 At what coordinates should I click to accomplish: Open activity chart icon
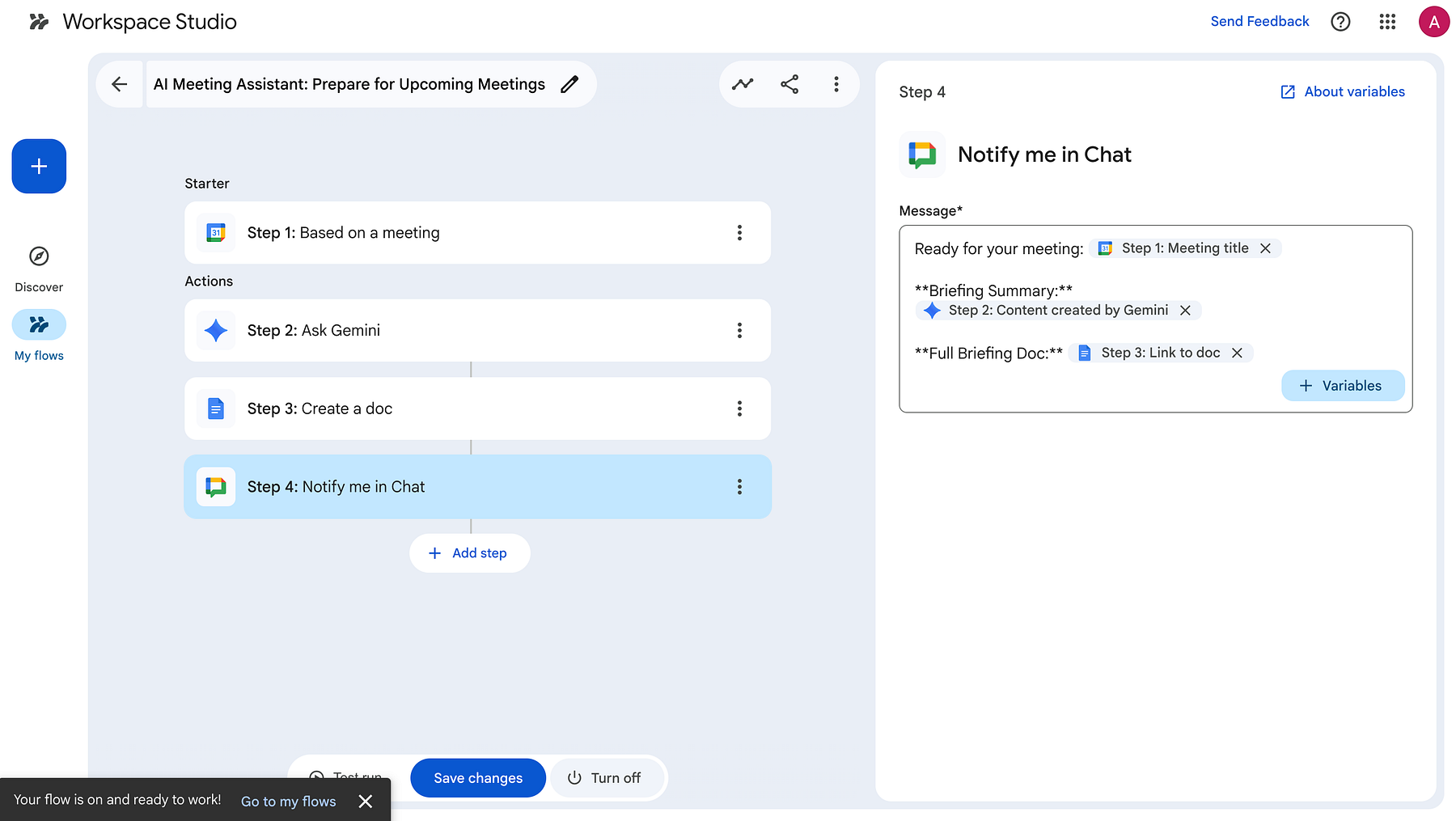743,84
